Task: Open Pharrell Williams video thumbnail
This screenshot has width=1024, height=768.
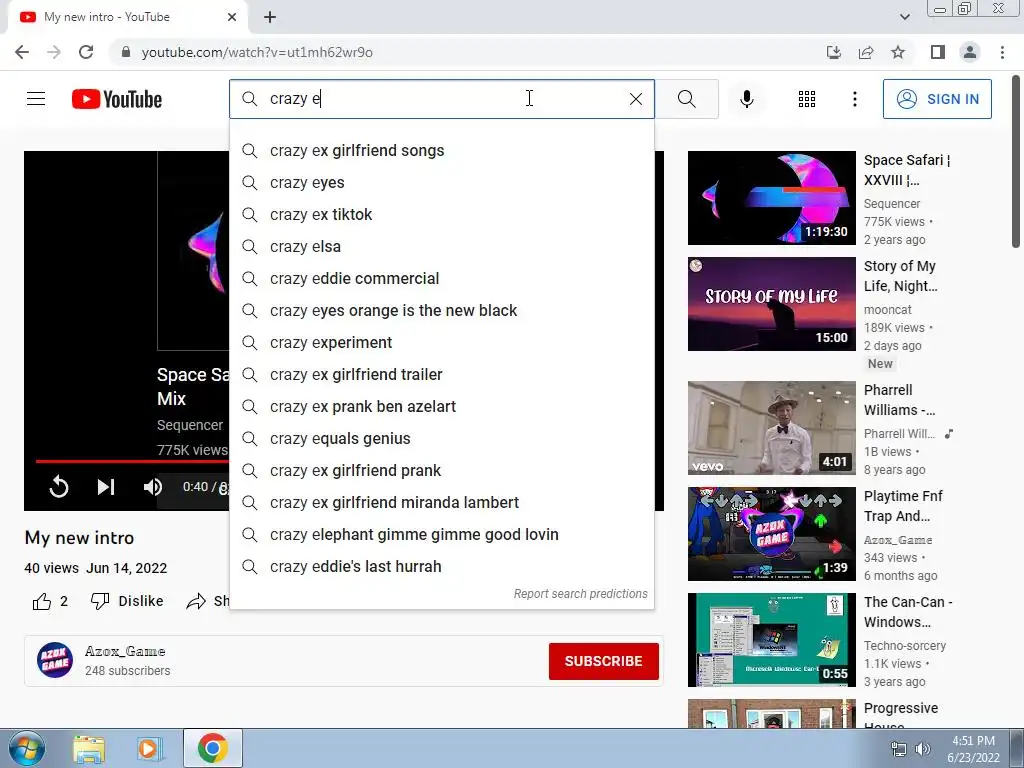Action: point(771,428)
